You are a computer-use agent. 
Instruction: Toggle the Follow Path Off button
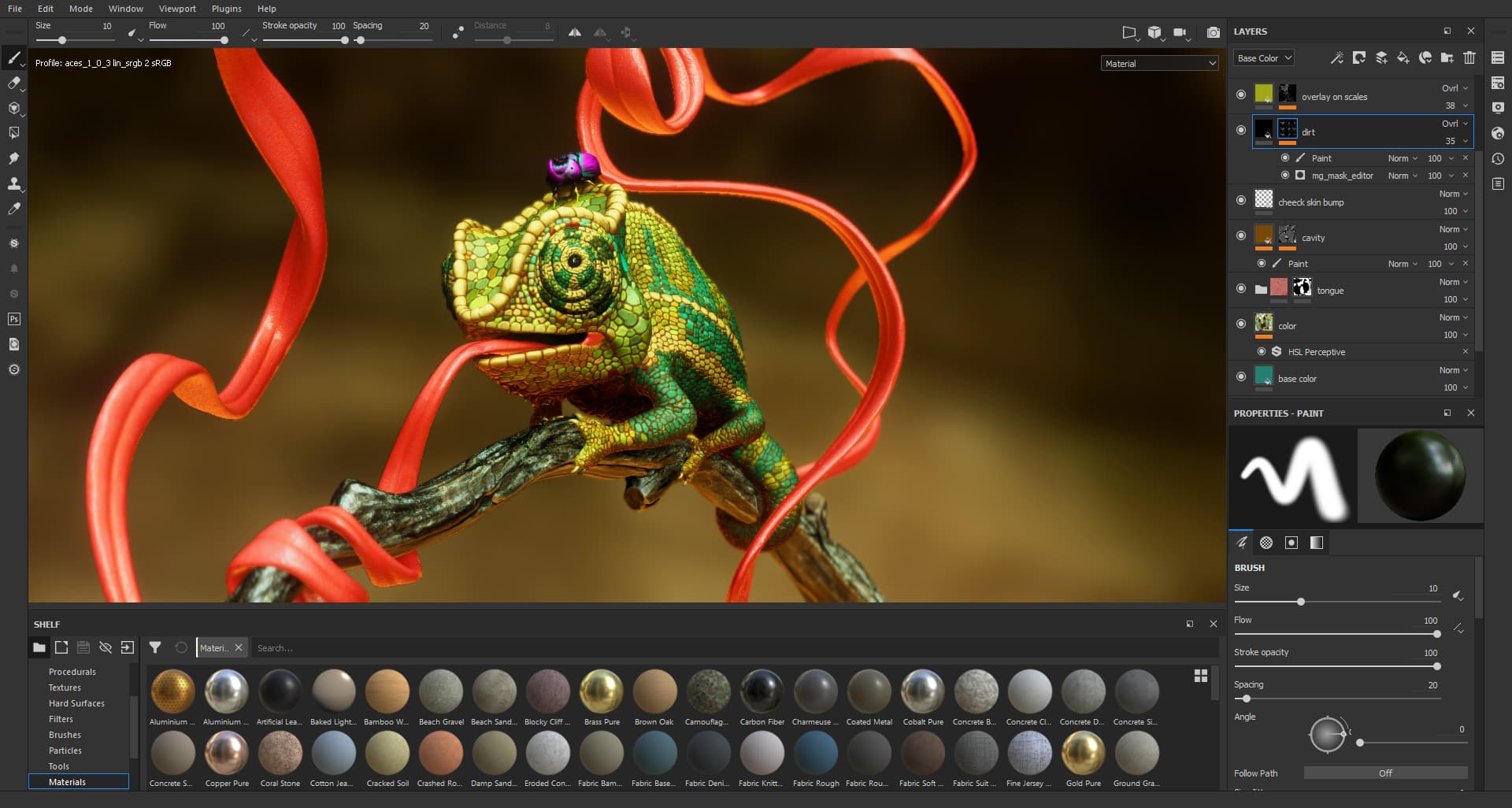(1385, 773)
